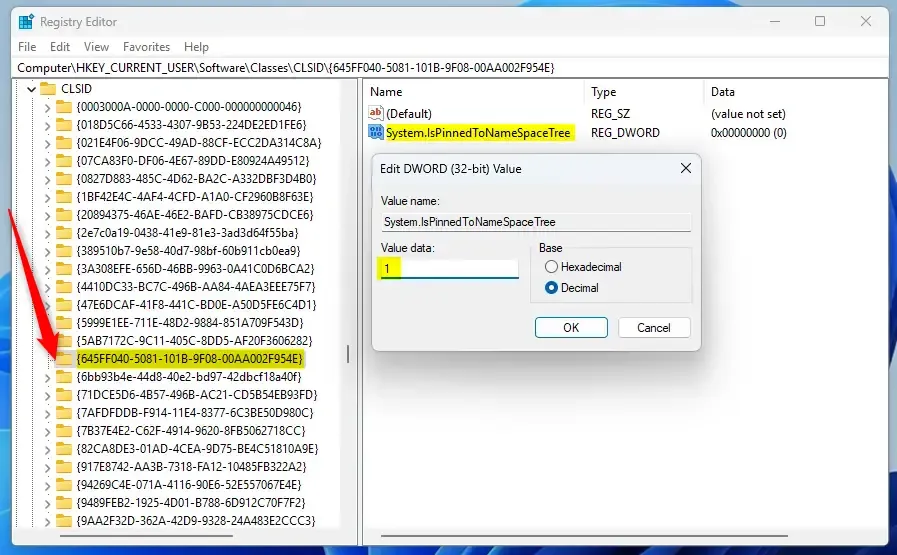
Task: Confirm the DWORD edit with OK
Action: click(571, 327)
